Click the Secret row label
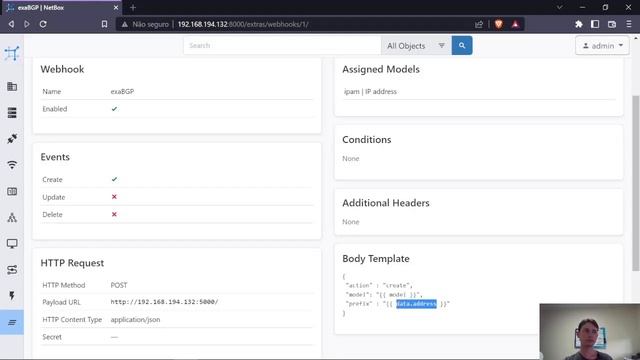Viewport: 640px width, 360px height. coord(52,337)
